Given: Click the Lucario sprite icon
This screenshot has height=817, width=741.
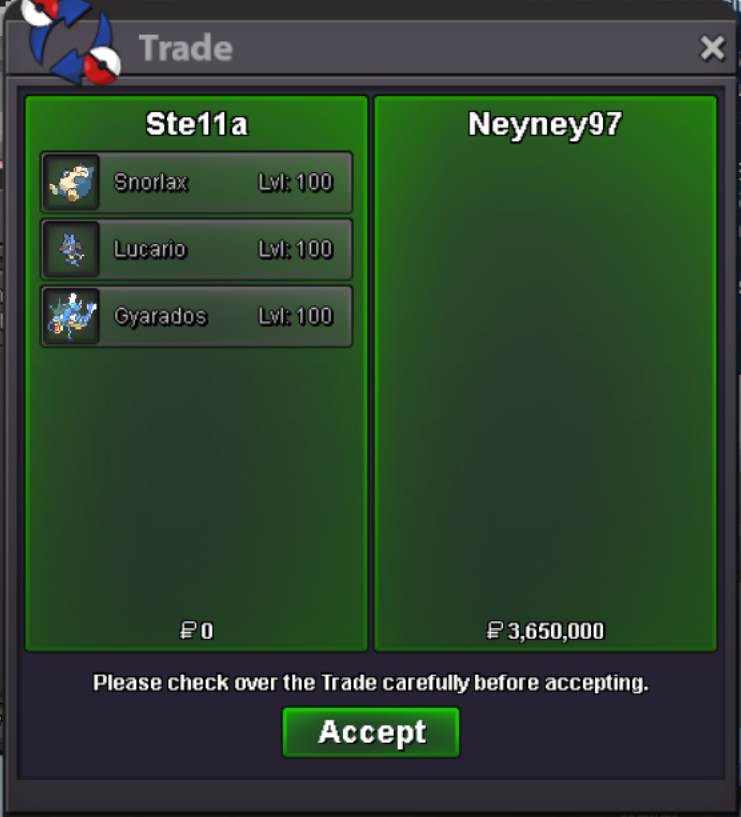Looking at the screenshot, I should click(x=71, y=250).
